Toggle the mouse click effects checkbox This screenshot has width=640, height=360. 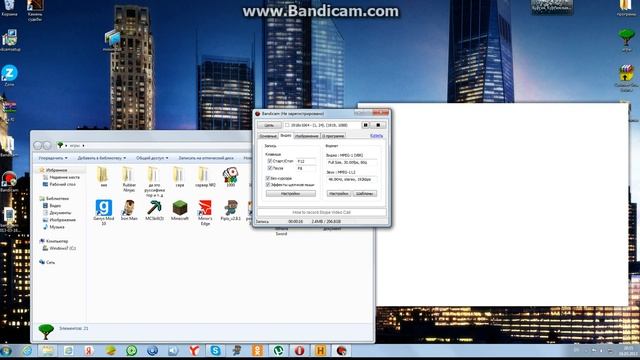[268, 185]
